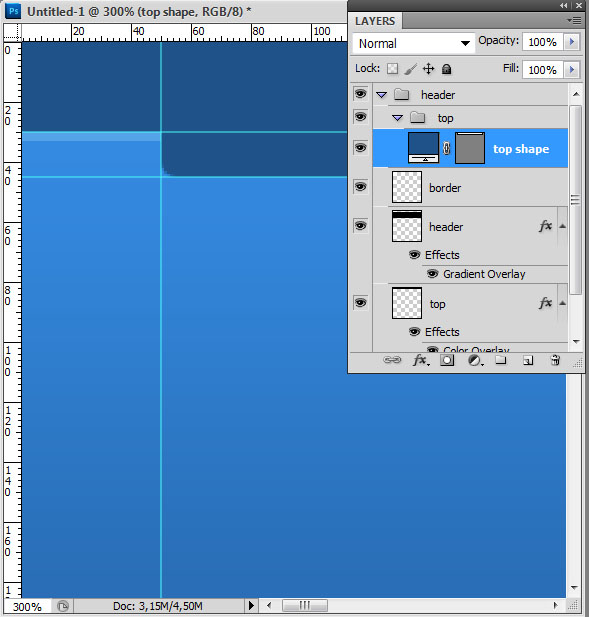Collapse header layer effects arrow
Image resolution: width=589 pixels, height=617 pixels.
(563, 226)
